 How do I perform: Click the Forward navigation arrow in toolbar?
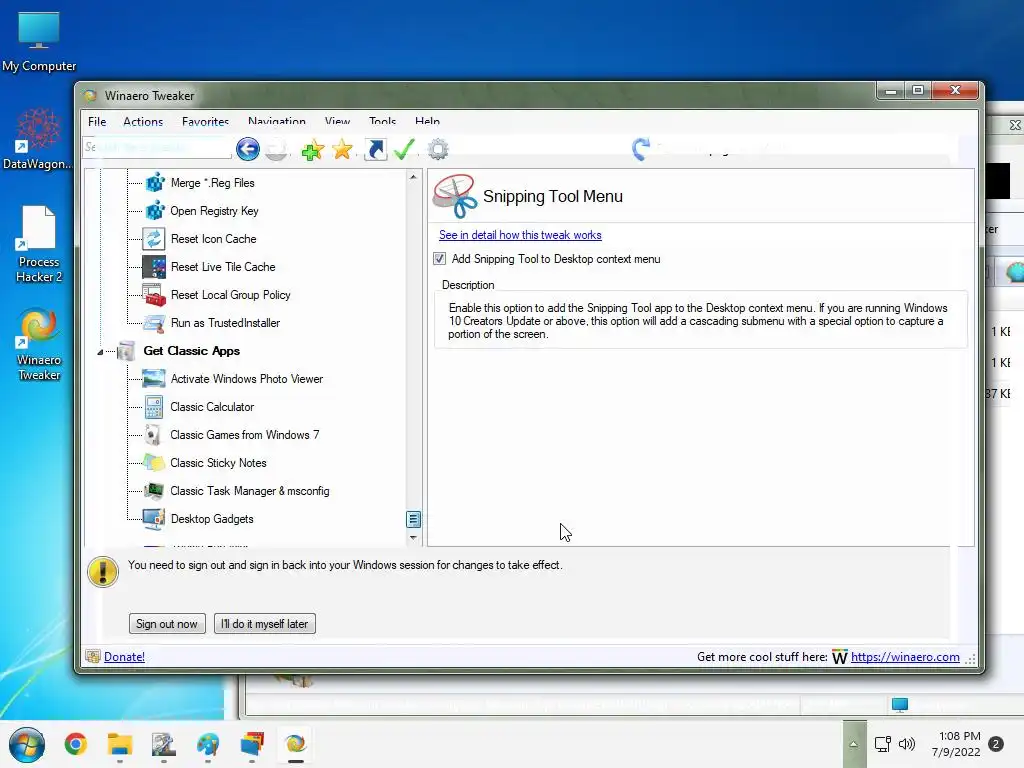pyautogui.click(x=276, y=149)
